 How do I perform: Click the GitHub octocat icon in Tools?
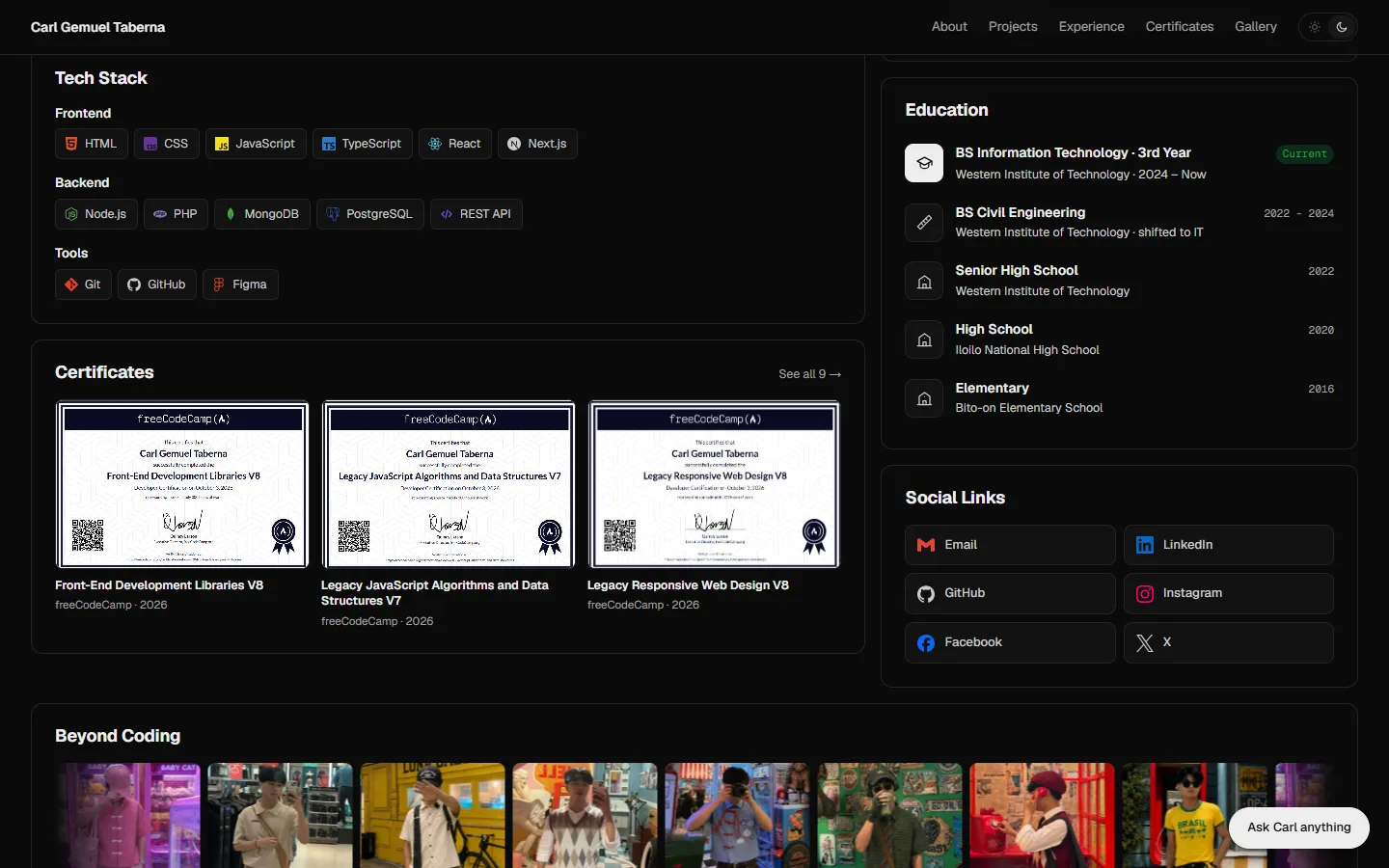point(134,285)
